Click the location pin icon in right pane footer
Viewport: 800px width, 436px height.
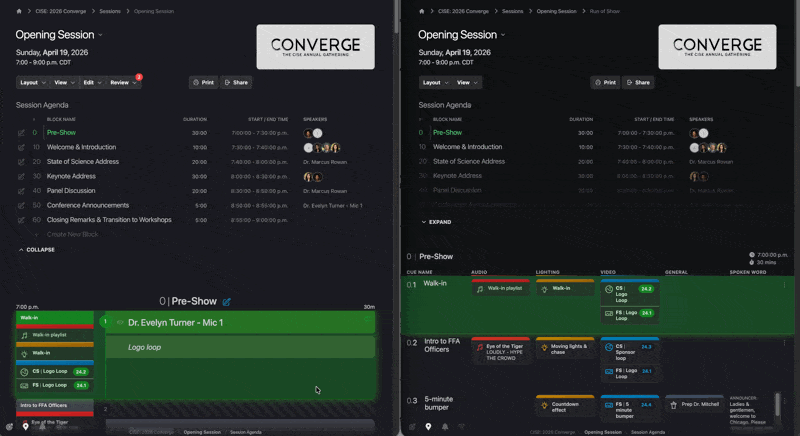pos(428,426)
